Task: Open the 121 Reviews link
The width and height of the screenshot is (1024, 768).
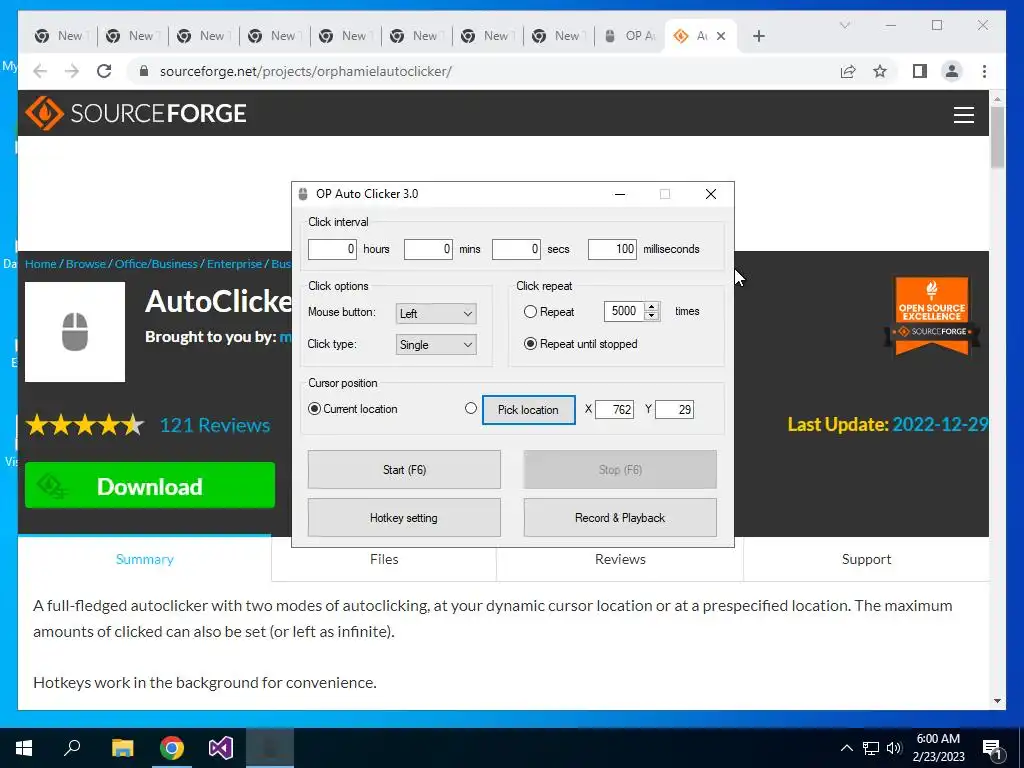Action: pyautogui.click(x=215, y=425)
